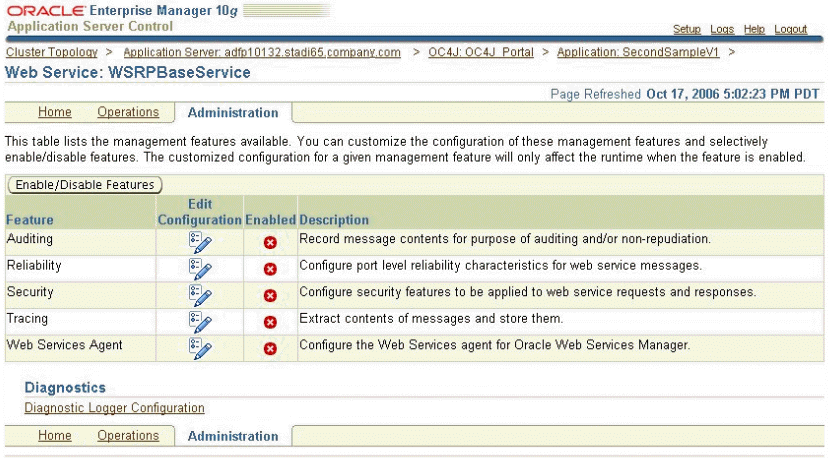Click the Web Service: WSRPBaseService heading

(x=128, y=72)
